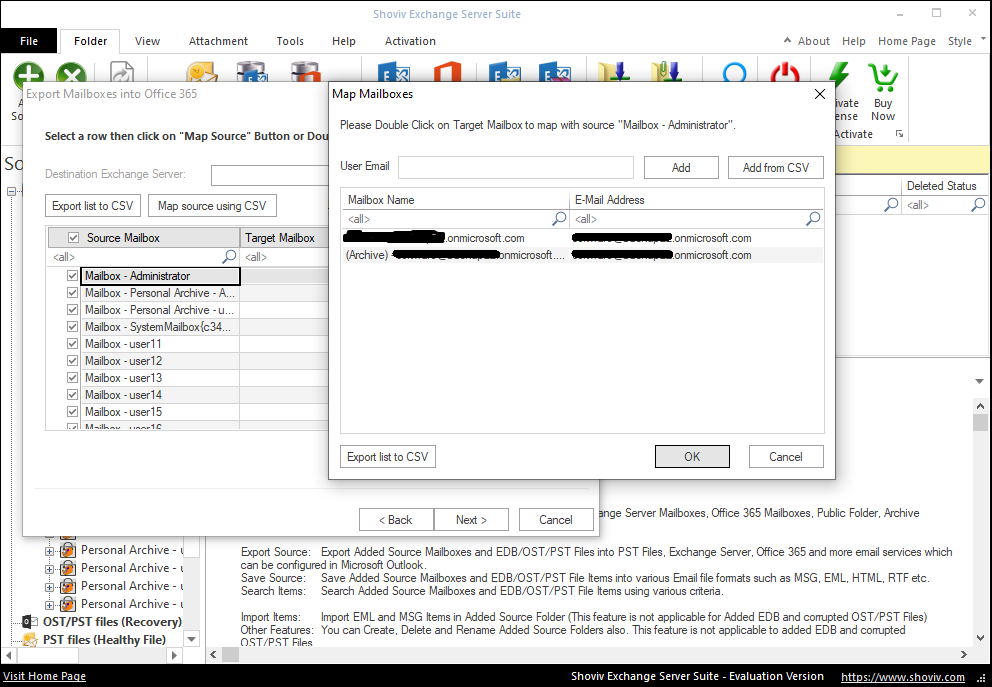Open the Visit Home Page link
Viewport: 992px width, 687px height.
tap(44, 676)
